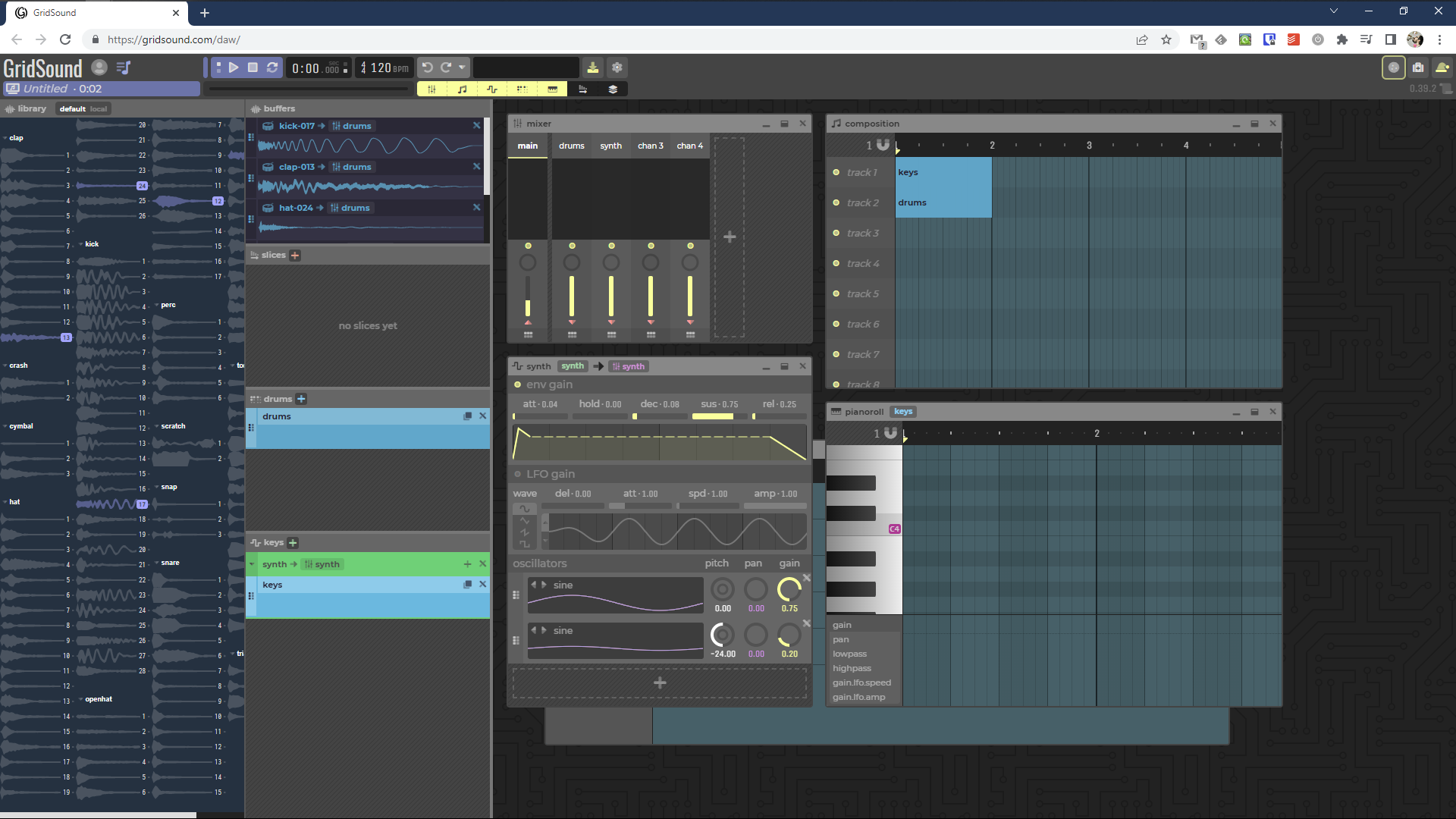
Task: Toggle the env gain enable dot
Action: [x=518, y=384]
